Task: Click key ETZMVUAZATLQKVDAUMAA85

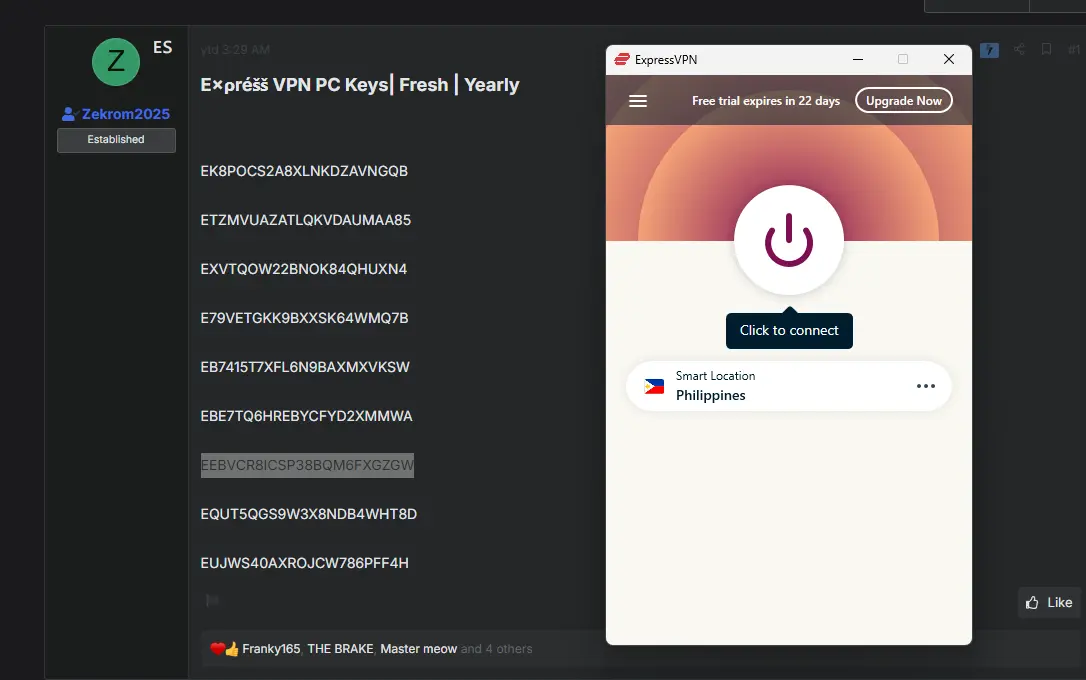Action: point(305,220)
